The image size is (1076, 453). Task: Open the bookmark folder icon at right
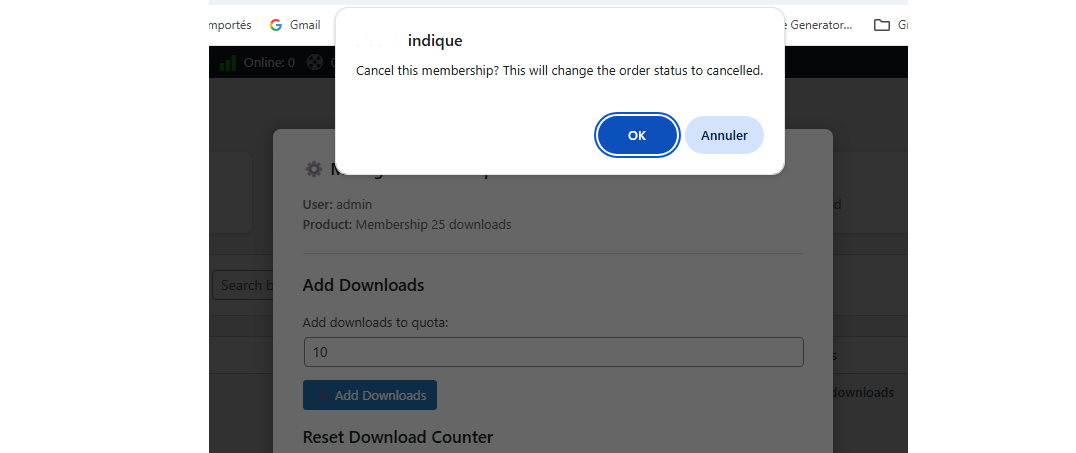point(881,25)
